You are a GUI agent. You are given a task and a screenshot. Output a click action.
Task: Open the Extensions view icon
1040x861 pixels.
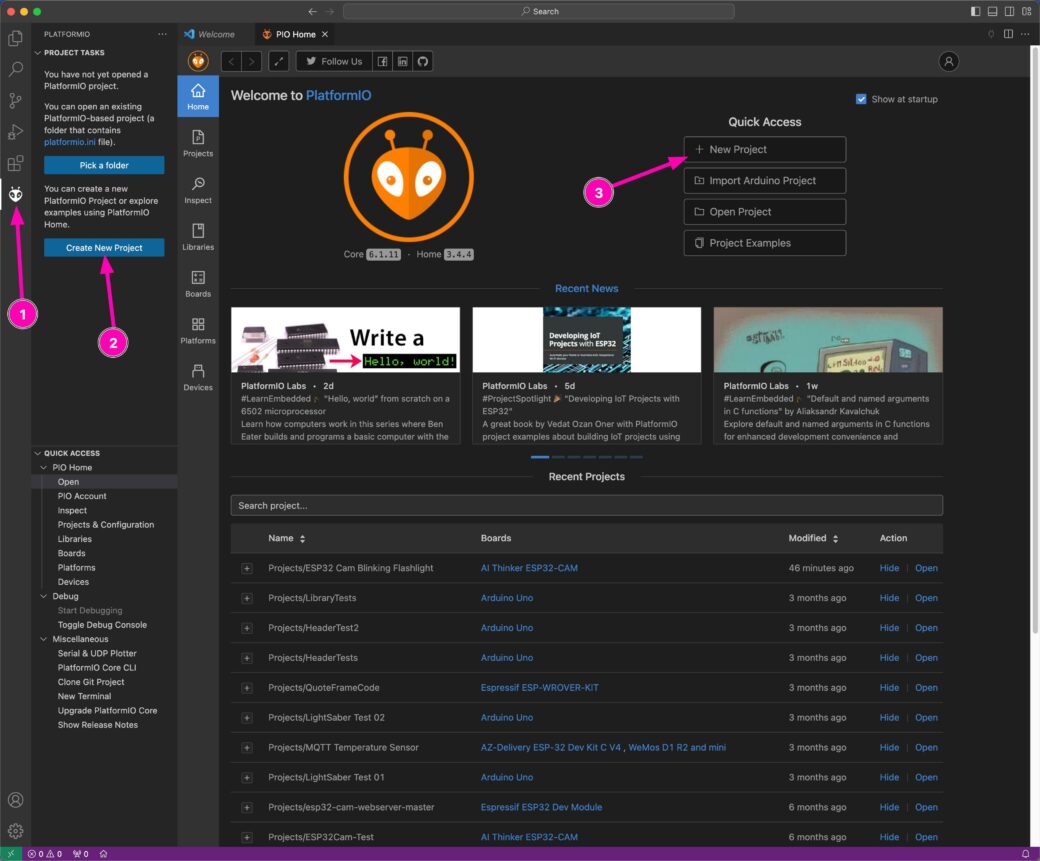tap(15, 163)
